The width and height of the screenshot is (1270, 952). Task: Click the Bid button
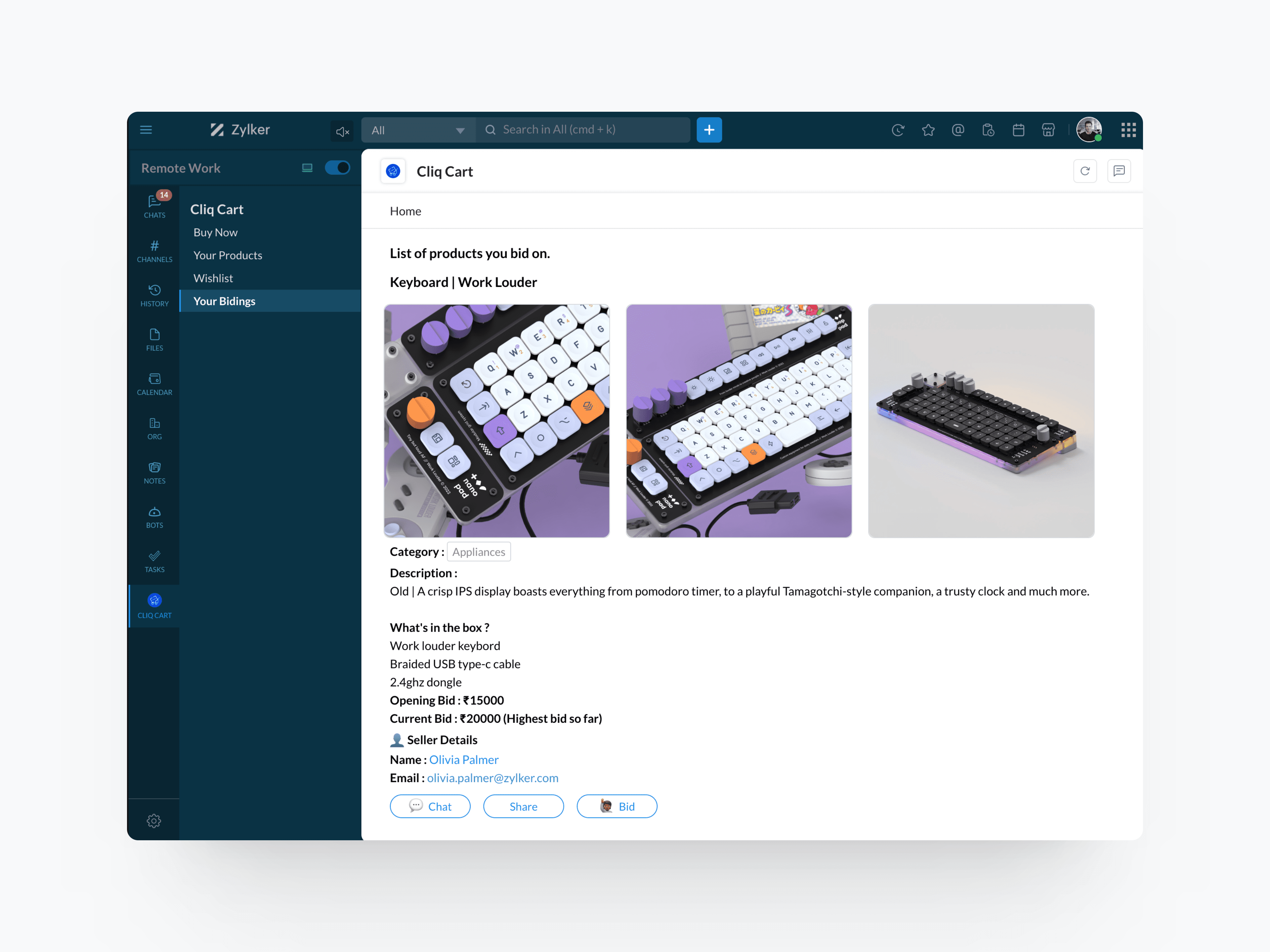click(x=616, y=806)
